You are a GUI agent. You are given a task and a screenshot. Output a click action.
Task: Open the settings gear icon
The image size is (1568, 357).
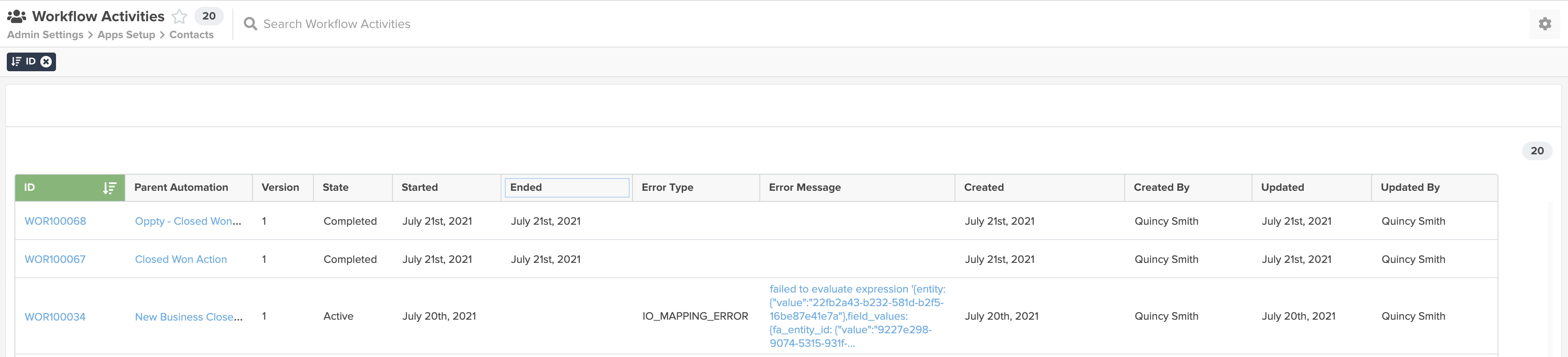pyautogui.click(x=1545, y=24)
